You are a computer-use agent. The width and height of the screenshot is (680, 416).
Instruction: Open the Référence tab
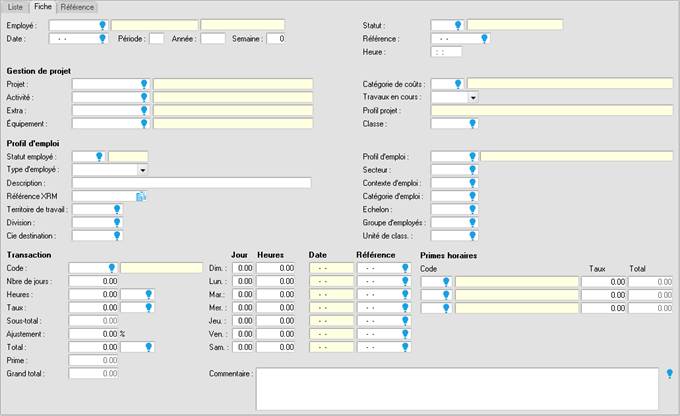coord(77,7)
